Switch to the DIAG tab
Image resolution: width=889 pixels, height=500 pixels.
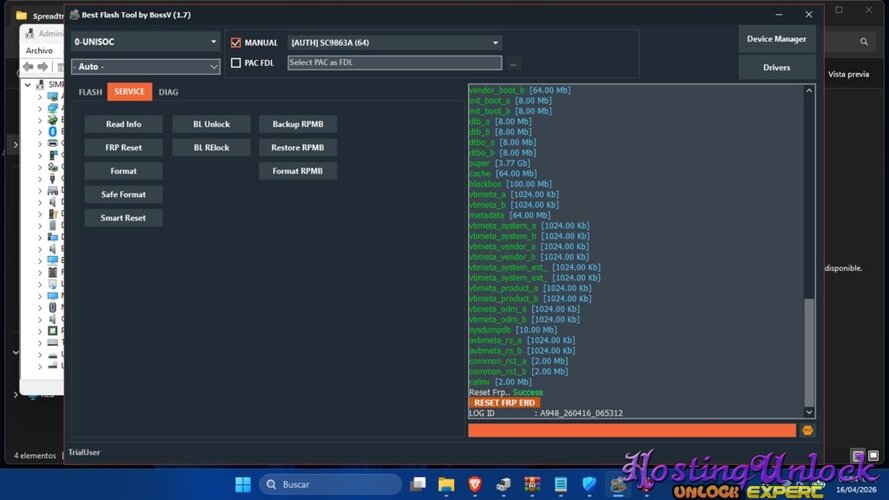[168, 92]
